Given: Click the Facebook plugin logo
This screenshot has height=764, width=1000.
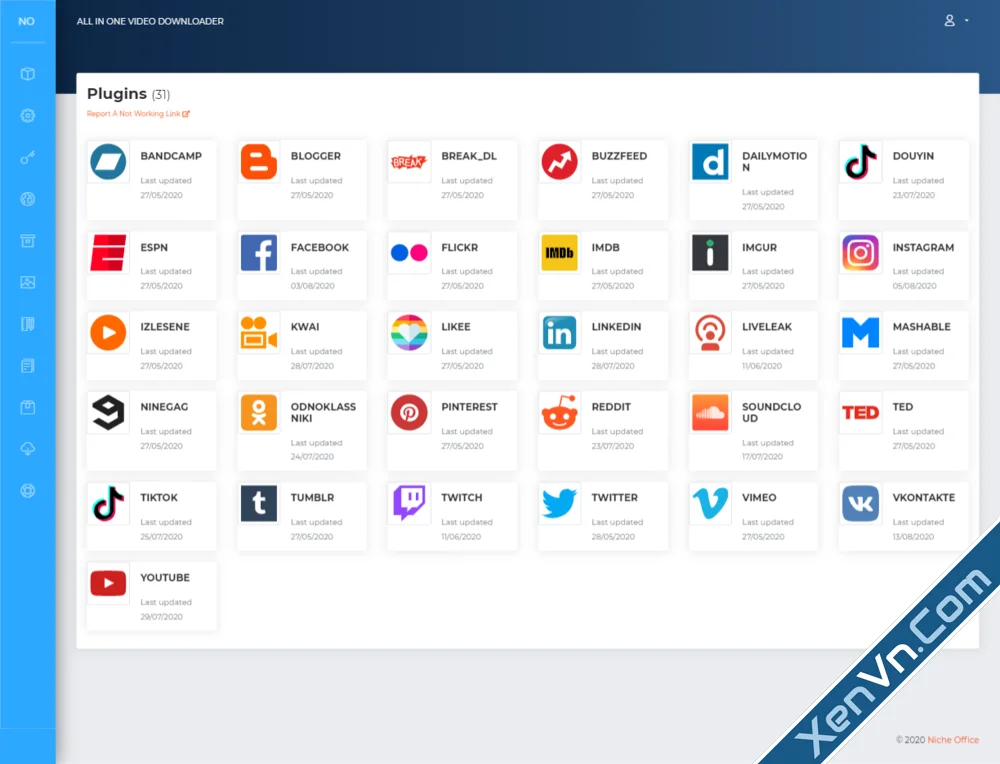Looking at the screenshot, I should point(258,253).
